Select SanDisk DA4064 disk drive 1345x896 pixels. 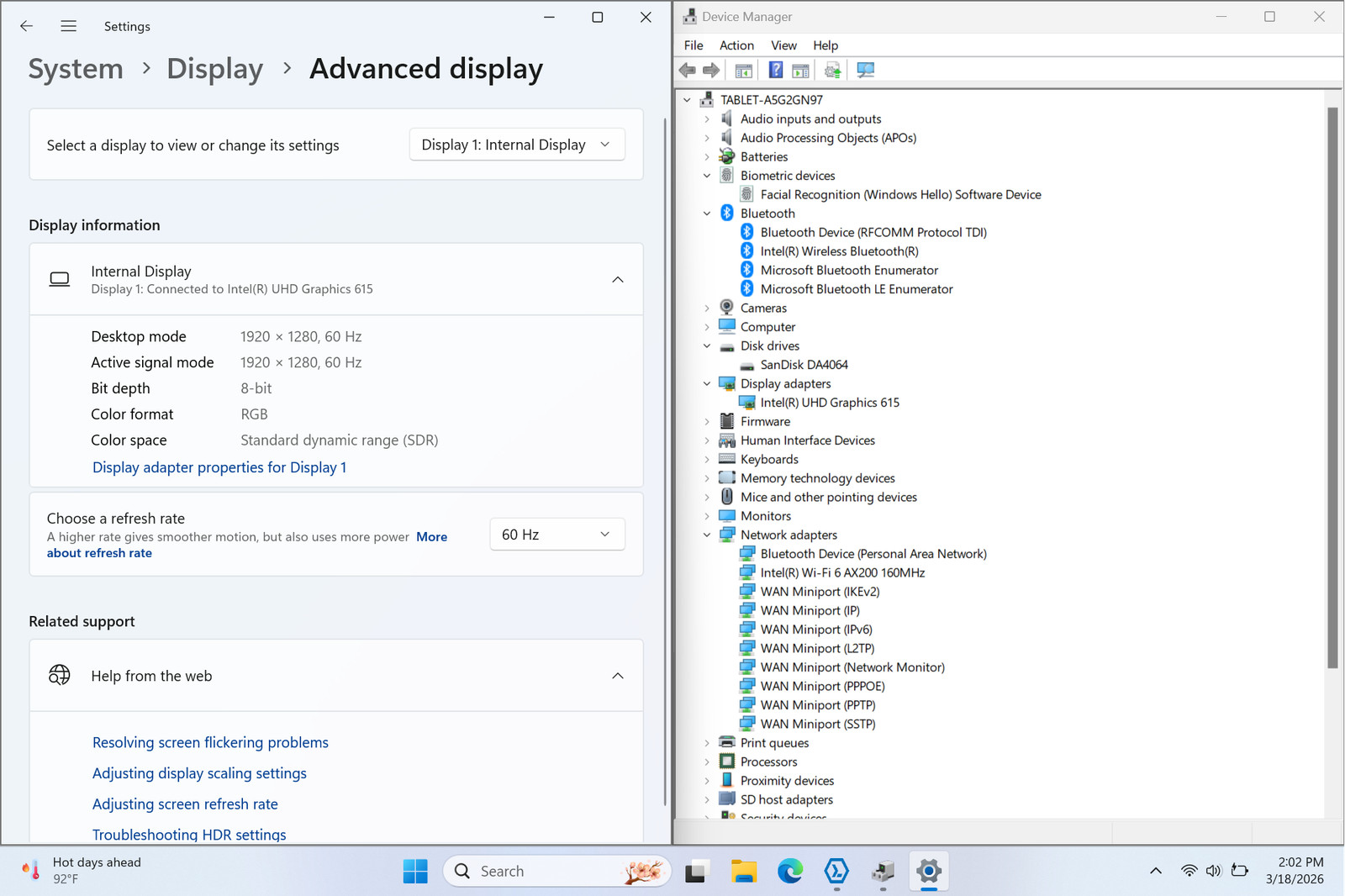[804, 365]
